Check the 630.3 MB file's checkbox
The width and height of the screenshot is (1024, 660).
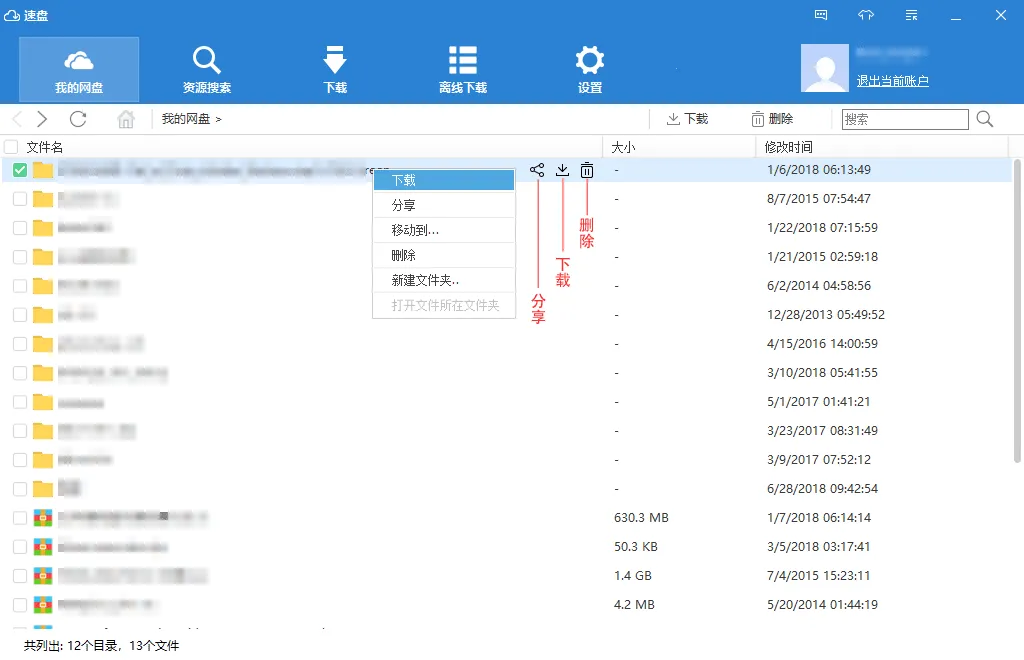[x=20, y=518]
